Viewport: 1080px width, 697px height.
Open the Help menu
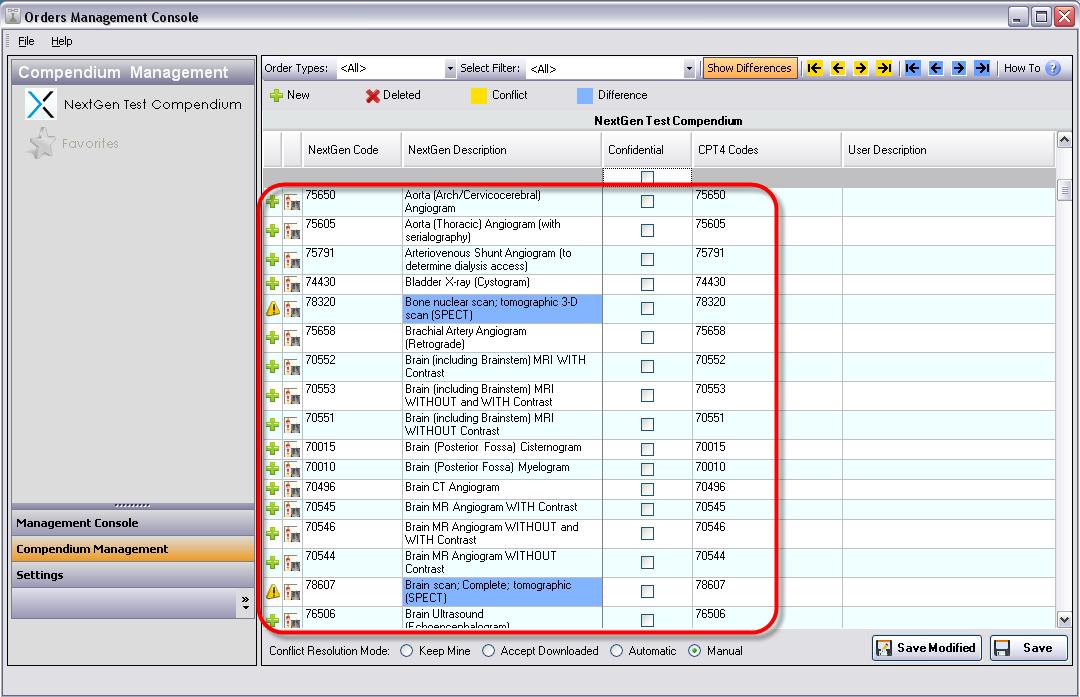(61, 41)
